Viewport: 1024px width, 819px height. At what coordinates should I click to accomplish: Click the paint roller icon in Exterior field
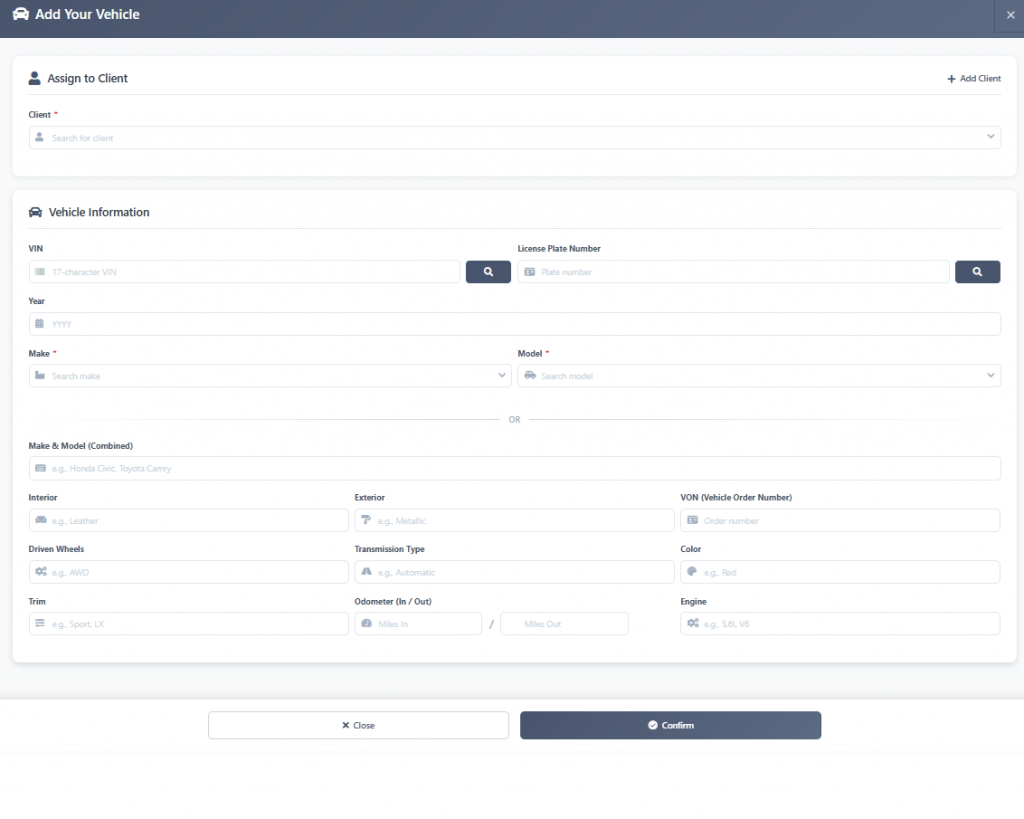pyautogui.click(x=366, y=520)
